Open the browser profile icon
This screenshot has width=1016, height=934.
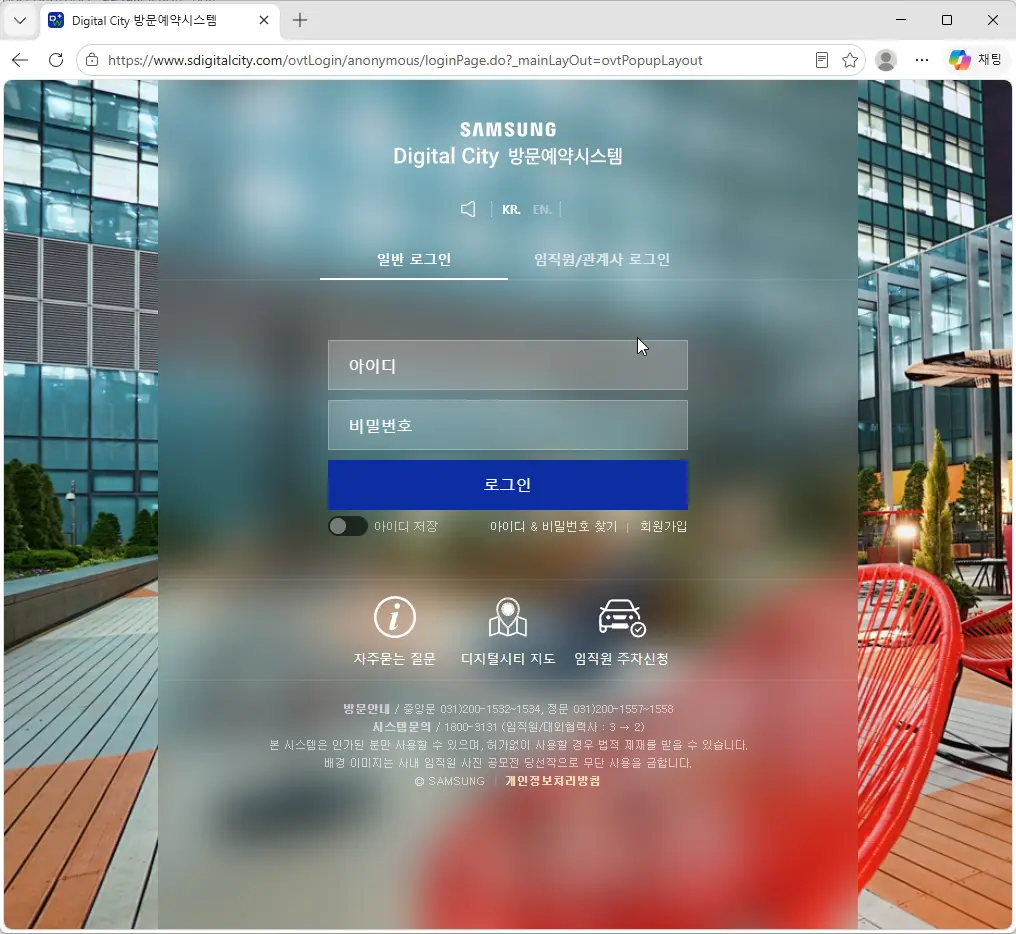coord(886,60)
